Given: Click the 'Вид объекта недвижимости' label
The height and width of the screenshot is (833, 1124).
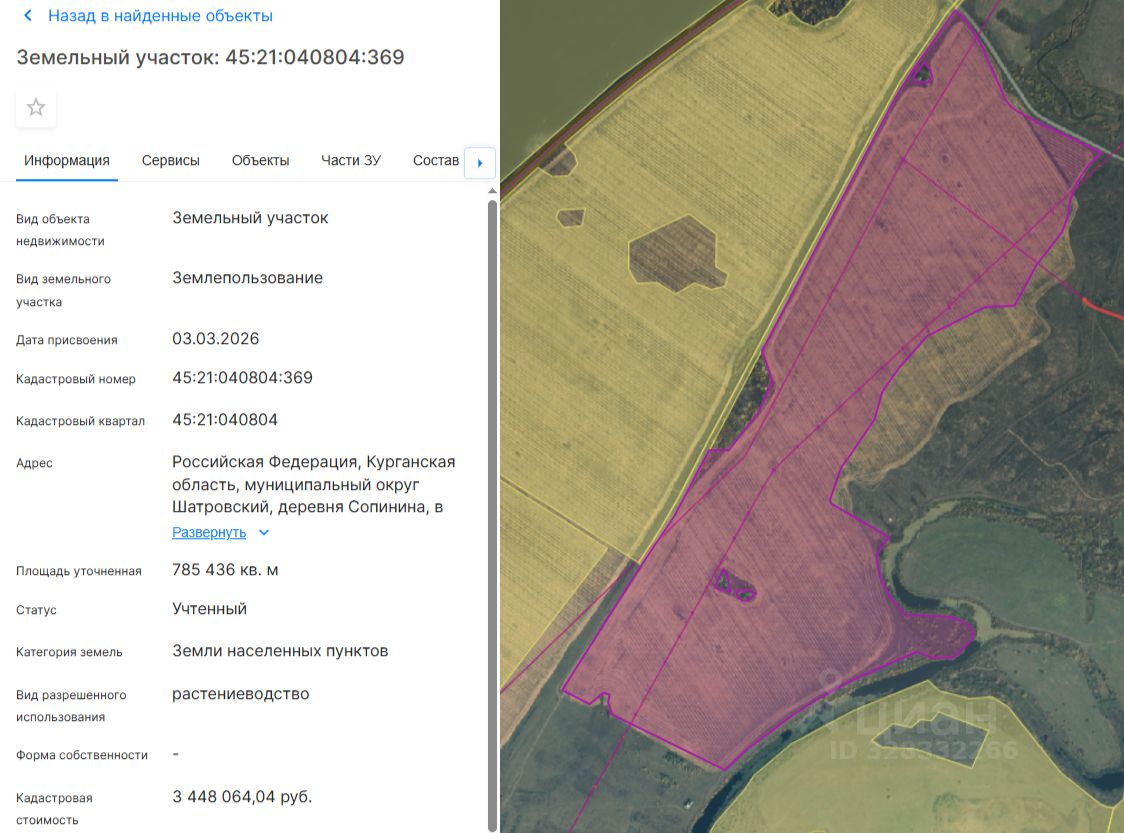Looking at the screenshot, I should [x=60, y=230].
